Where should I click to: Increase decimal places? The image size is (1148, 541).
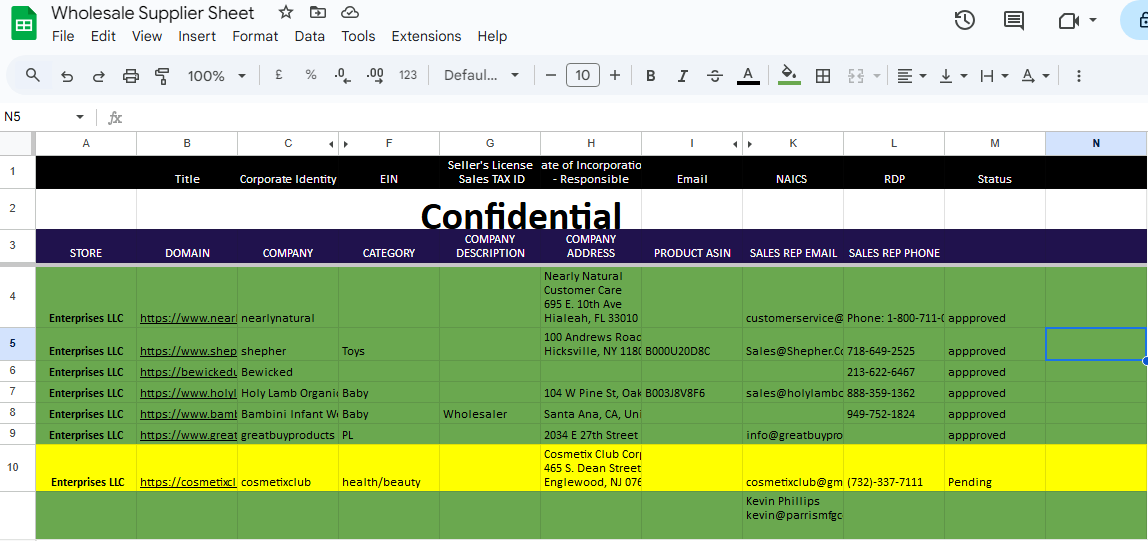(x=375, y=75)
